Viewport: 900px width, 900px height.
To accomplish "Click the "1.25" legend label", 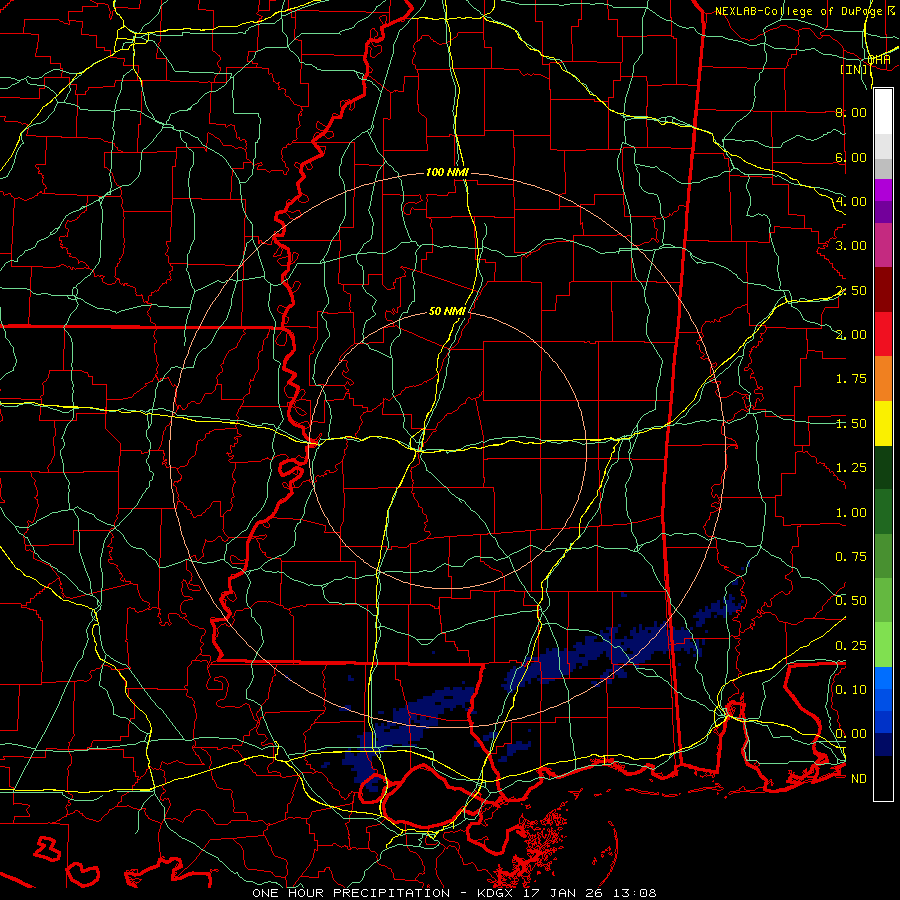I will (x=851, y=468).
